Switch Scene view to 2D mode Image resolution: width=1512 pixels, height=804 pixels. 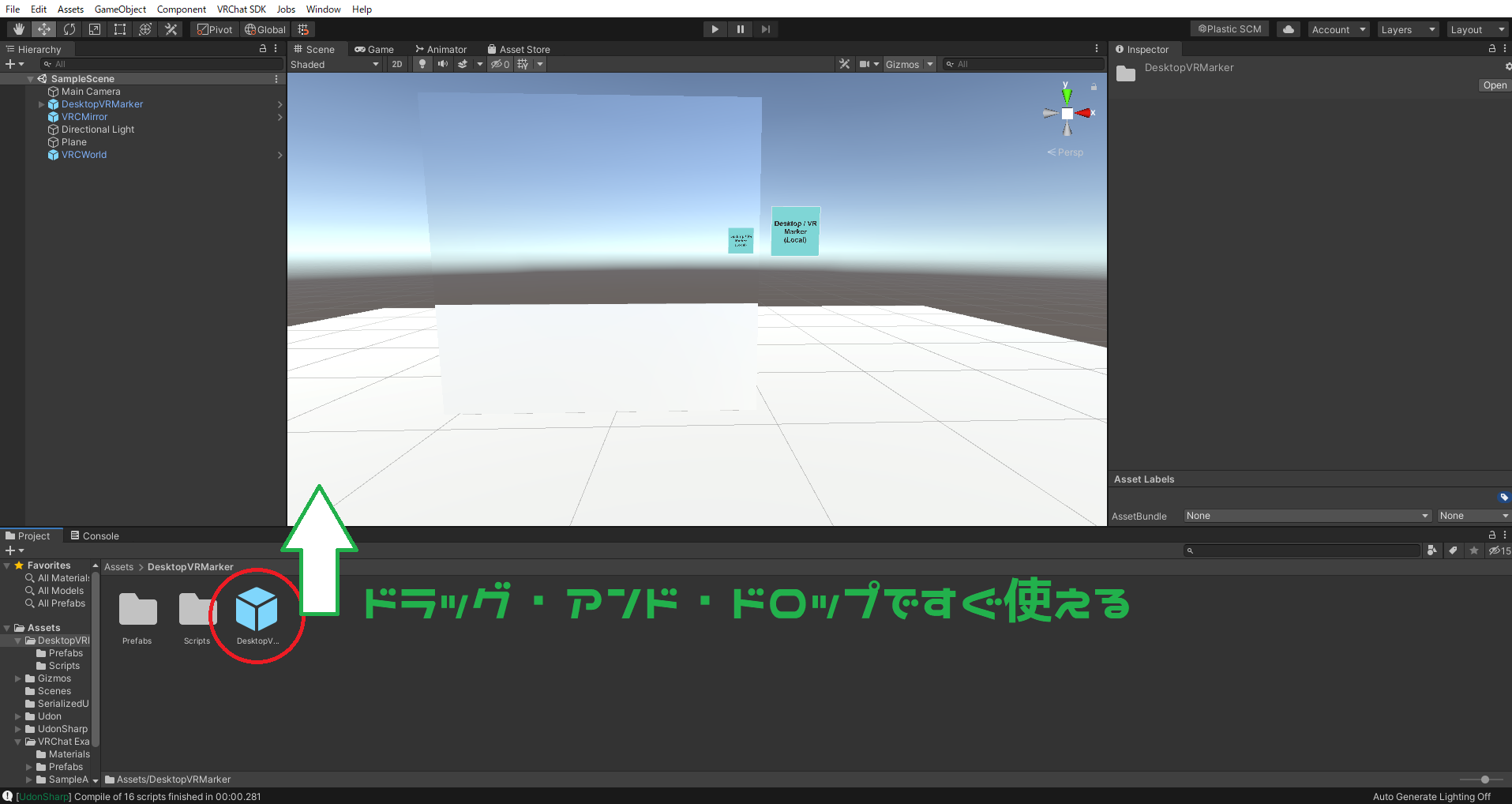(x=396, y=64)
